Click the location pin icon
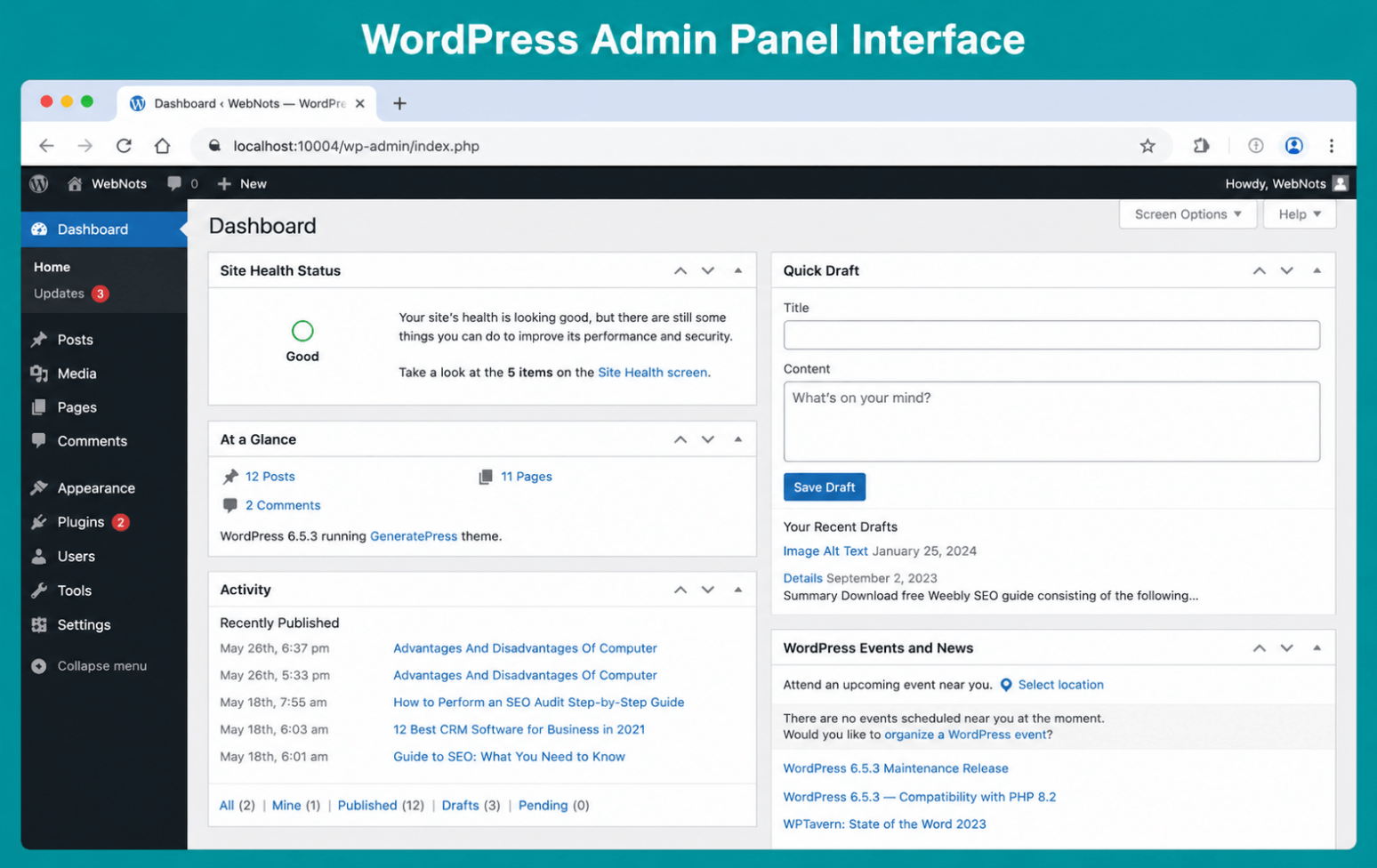Screen dimensions: 1377x868 [1006, 685]
